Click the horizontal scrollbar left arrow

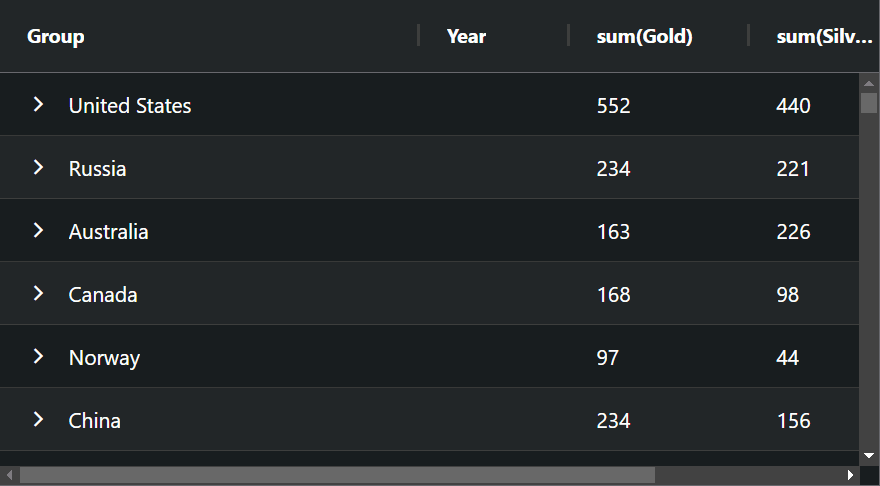pos(9,475)
